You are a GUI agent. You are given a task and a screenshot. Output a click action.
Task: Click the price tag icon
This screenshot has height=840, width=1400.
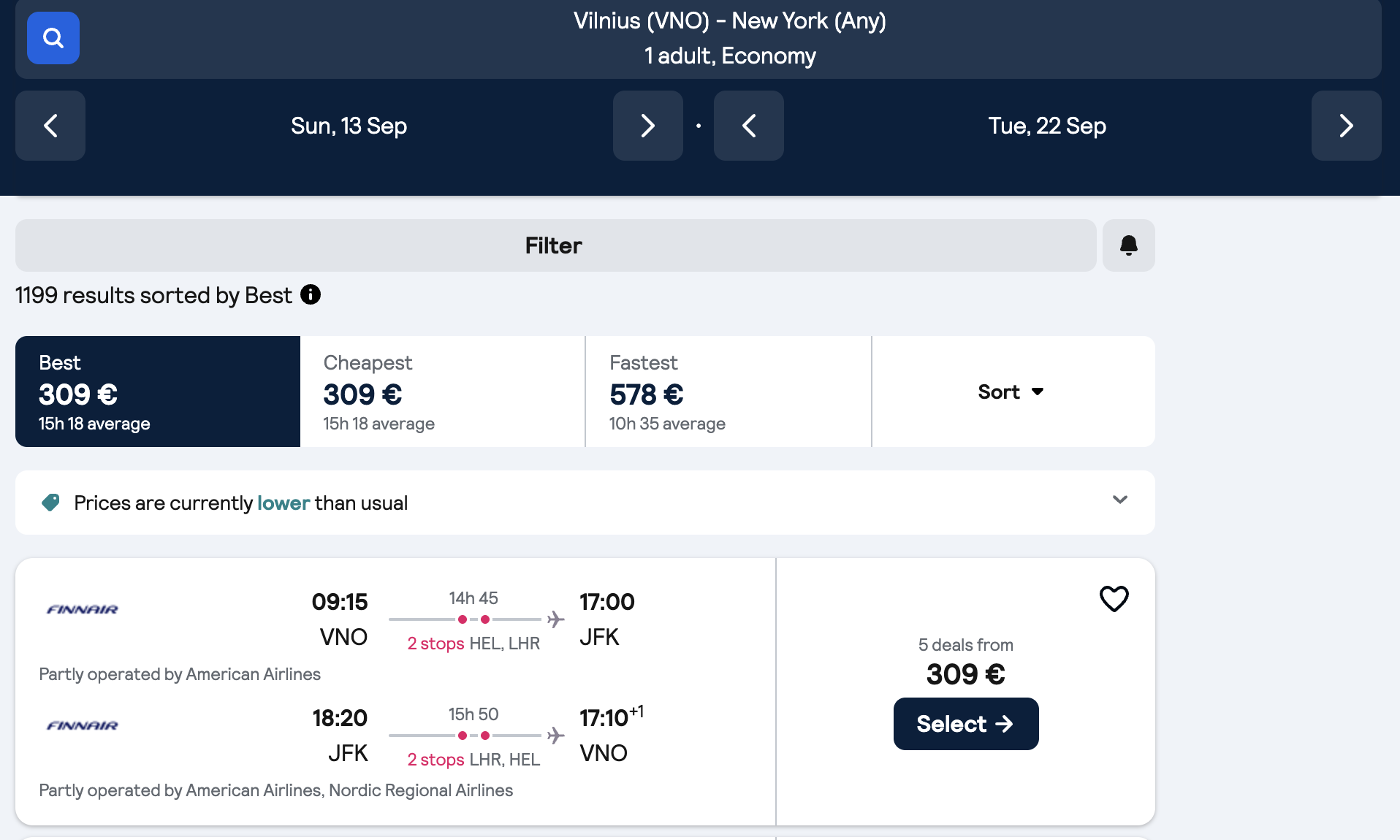(x=51, y=503)
